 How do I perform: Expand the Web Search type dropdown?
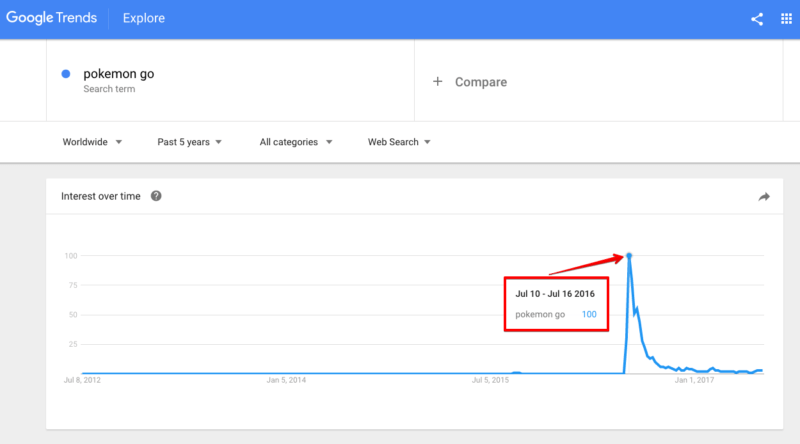click(399, 142)
